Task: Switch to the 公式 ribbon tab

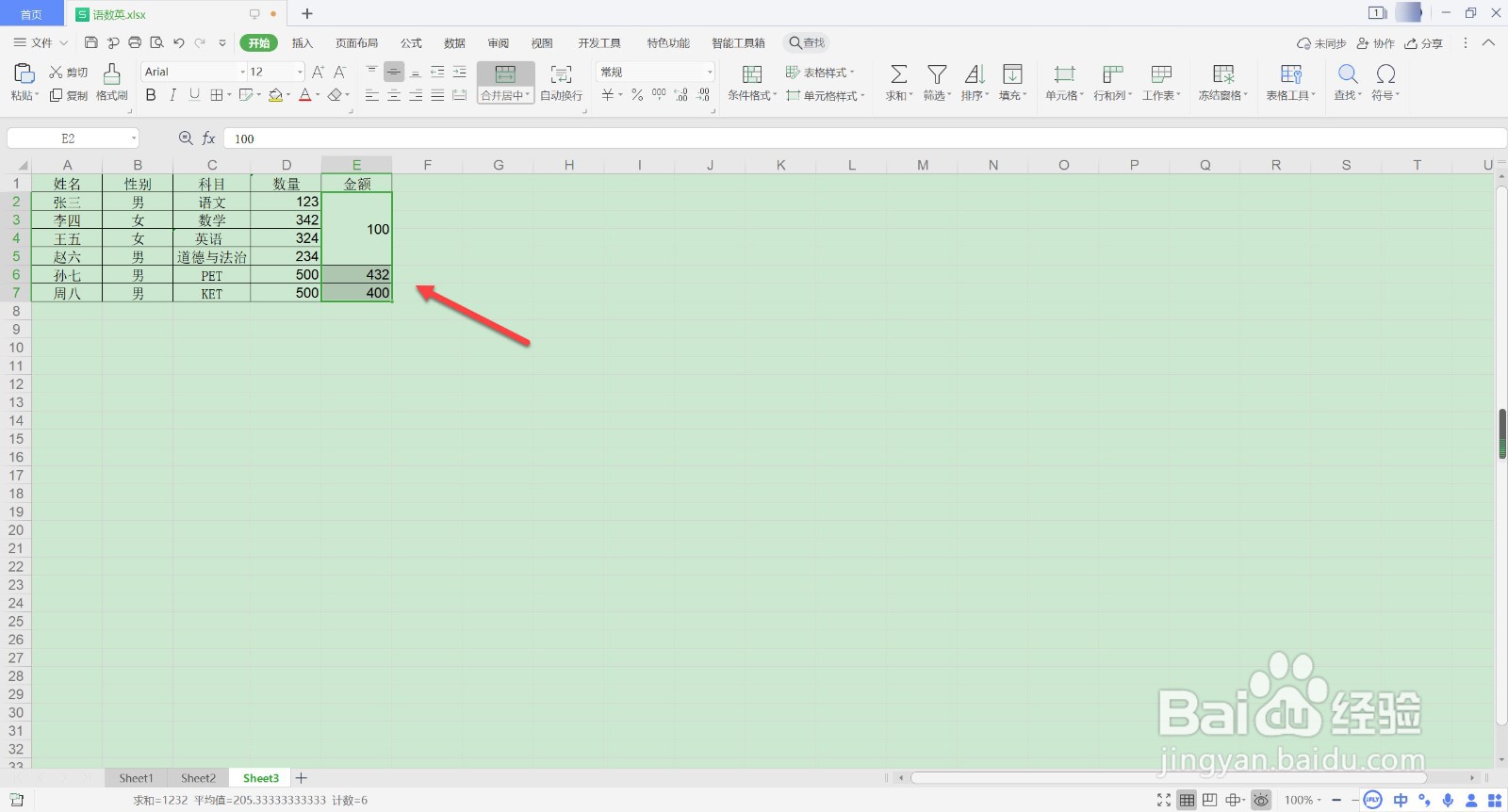Action: pyautogui.click(x=411, y=42)
